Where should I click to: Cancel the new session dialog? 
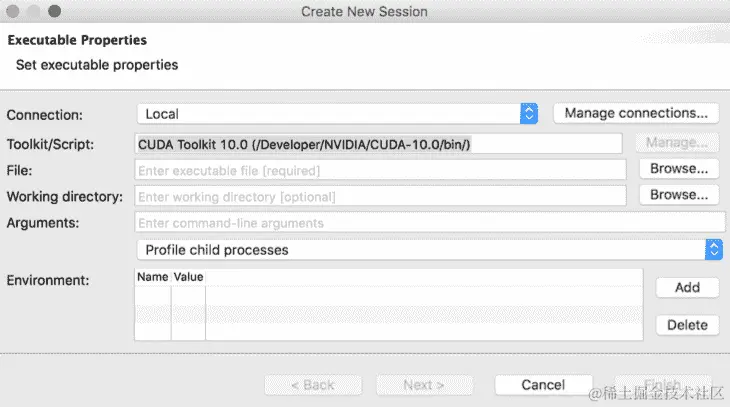[543, 385]
